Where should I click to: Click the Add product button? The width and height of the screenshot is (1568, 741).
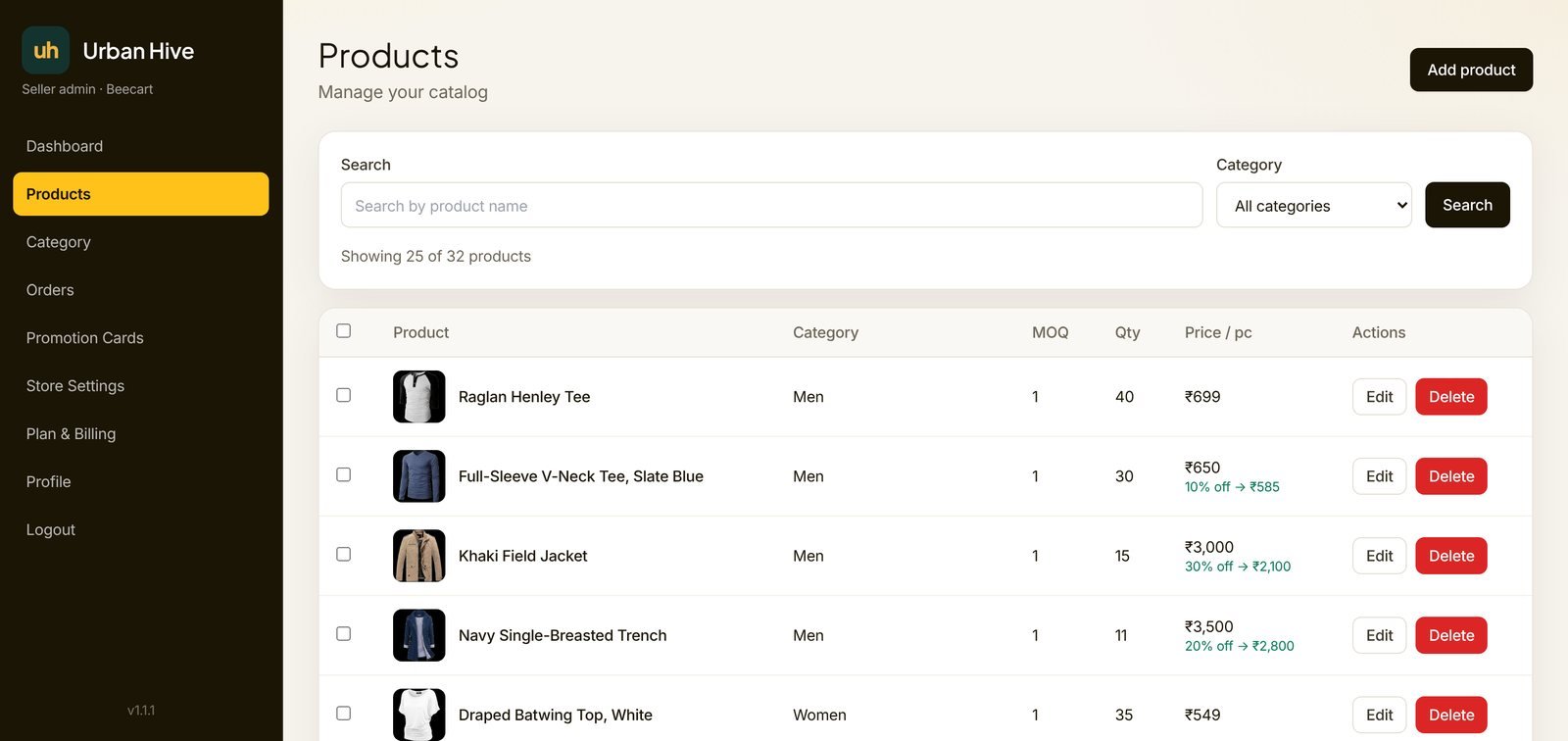coord(1471,70)
